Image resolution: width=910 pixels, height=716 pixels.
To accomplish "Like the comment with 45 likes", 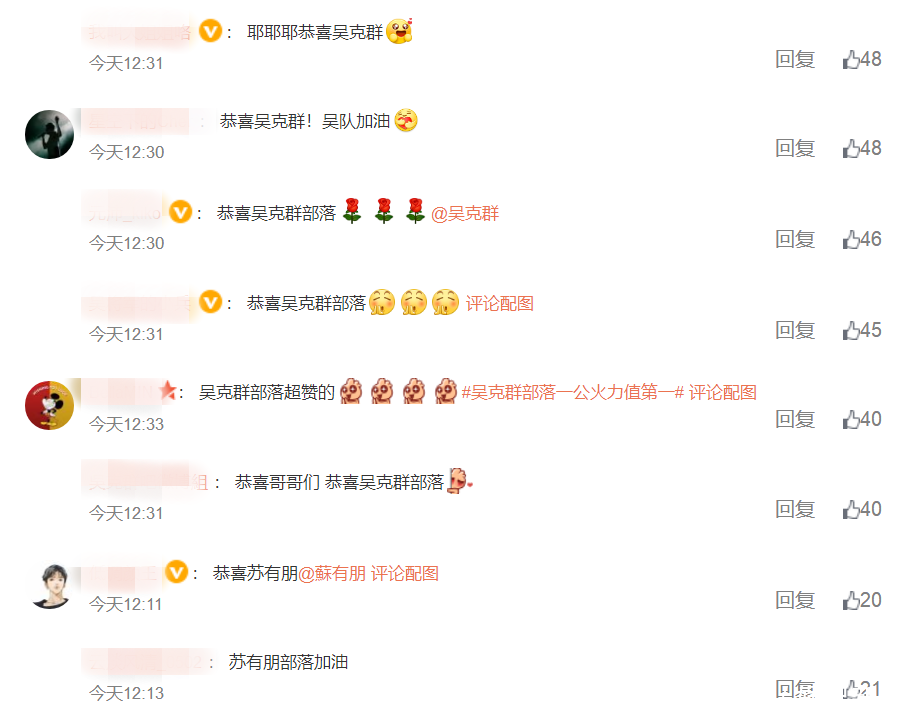I will coord(862,330).
